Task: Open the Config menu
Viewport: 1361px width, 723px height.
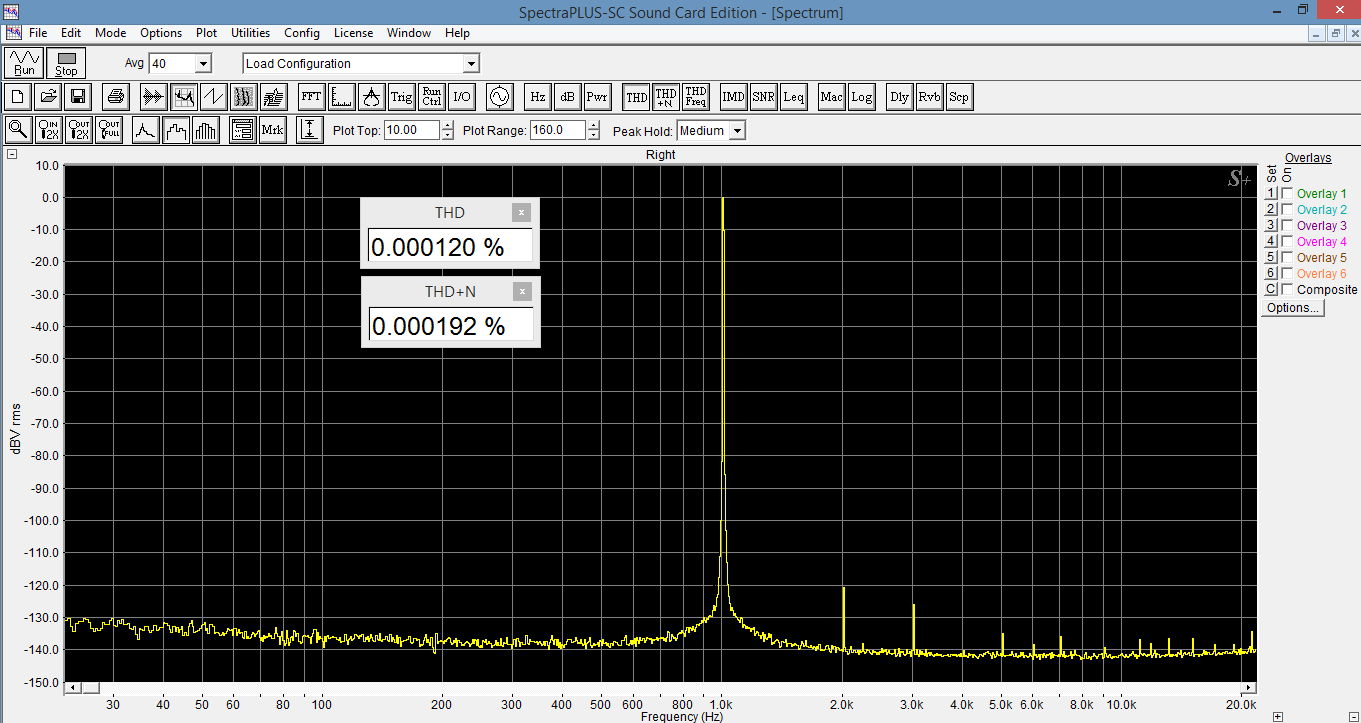Action: [302, 33]
